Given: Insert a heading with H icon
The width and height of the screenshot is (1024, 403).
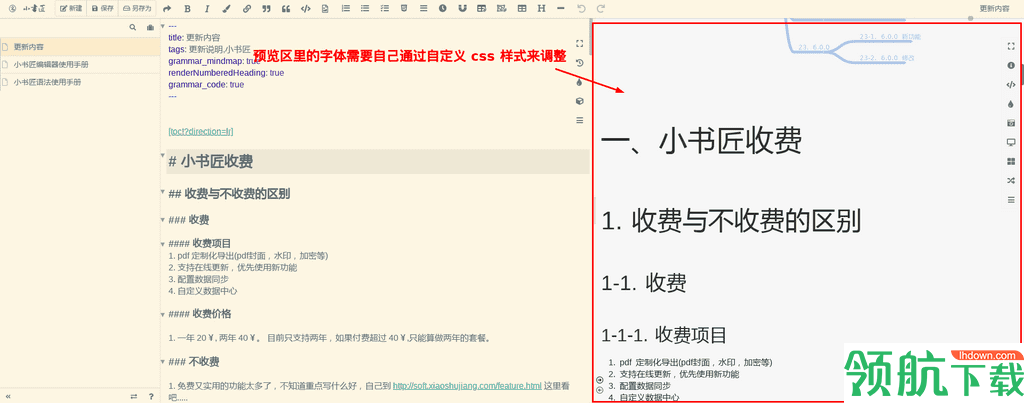Looking at the screenshot, I should coord(541,8).
